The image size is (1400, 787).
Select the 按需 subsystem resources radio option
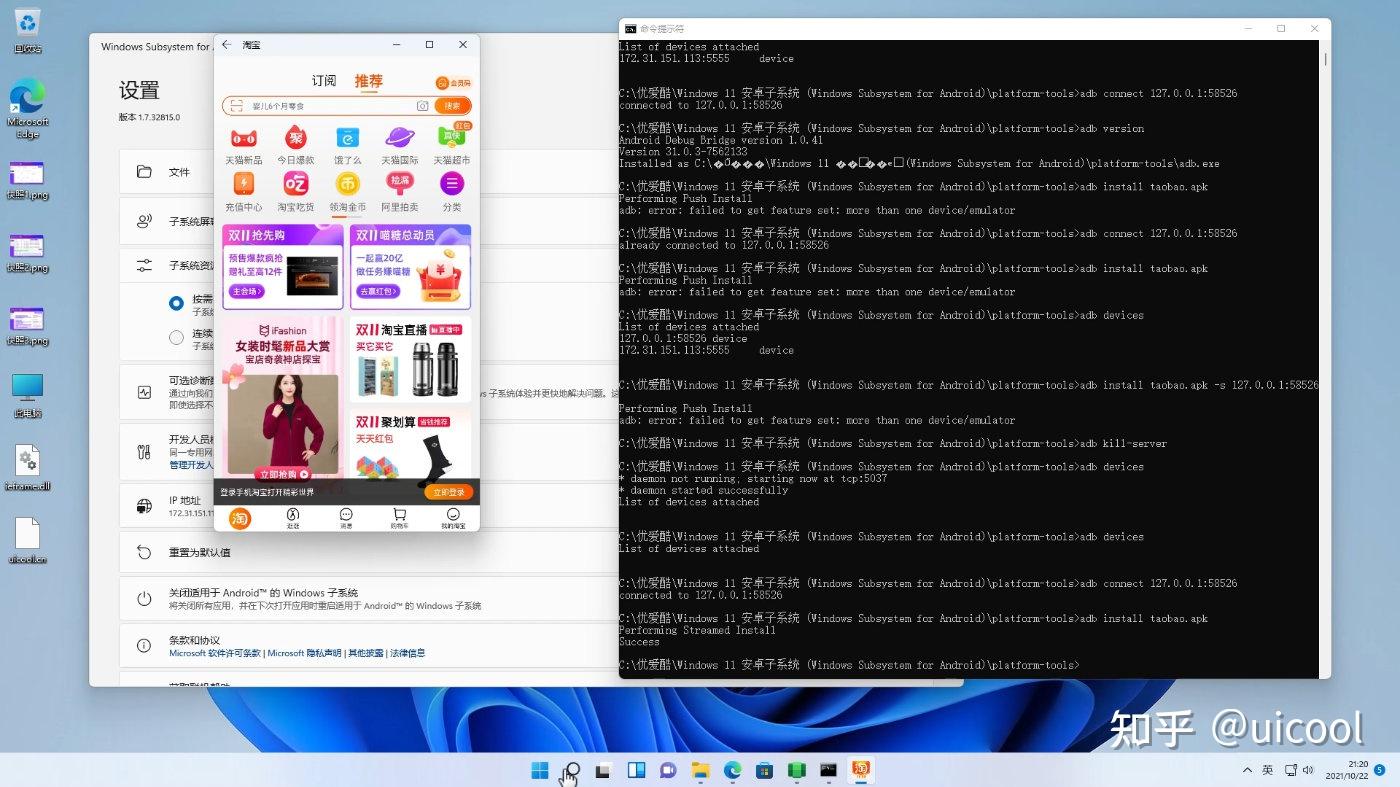pos(176,303)
